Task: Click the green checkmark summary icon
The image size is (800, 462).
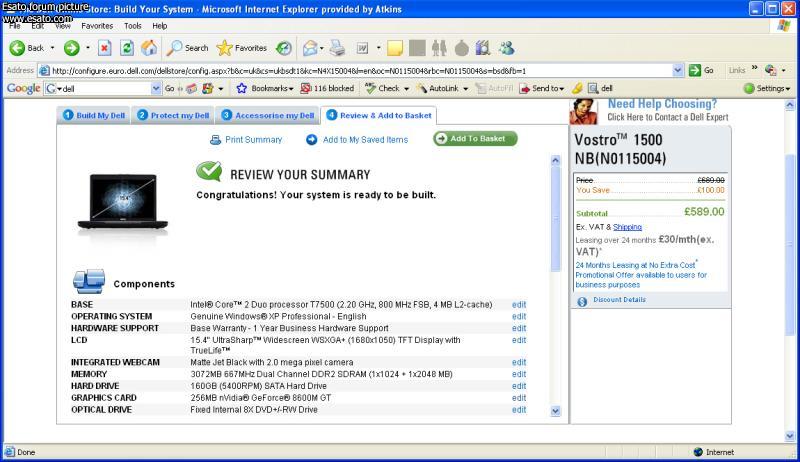Action: click(209, 171)
